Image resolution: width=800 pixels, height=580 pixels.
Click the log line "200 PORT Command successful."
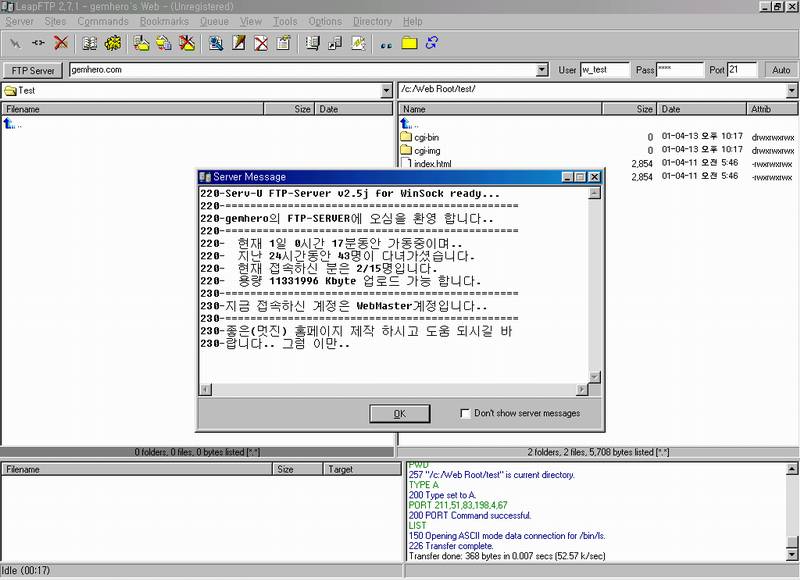469,515
